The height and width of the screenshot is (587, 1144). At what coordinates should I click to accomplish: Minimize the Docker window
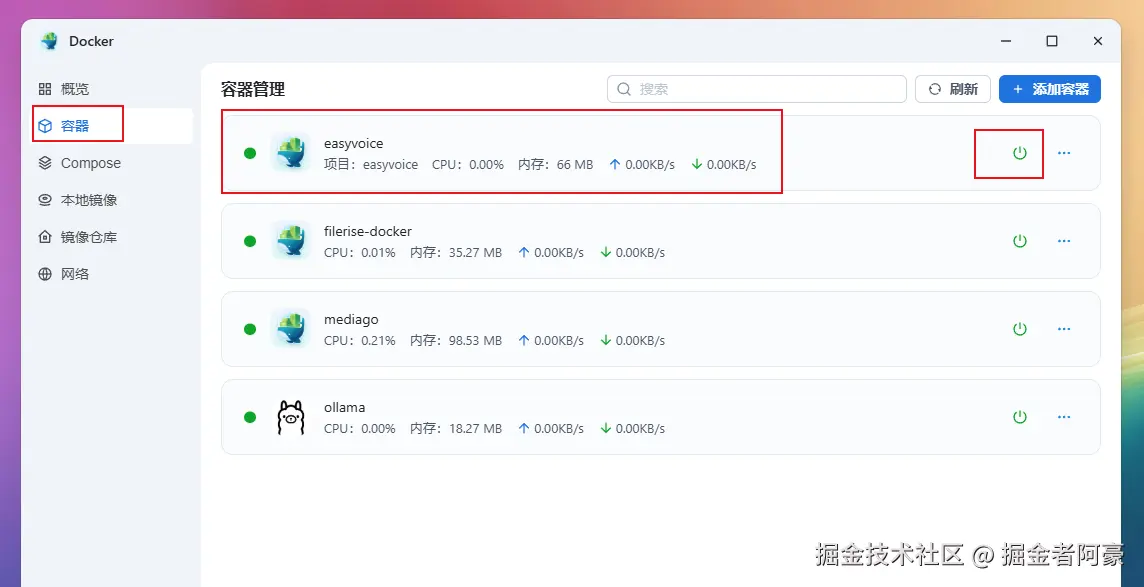tap(1006, 42)
